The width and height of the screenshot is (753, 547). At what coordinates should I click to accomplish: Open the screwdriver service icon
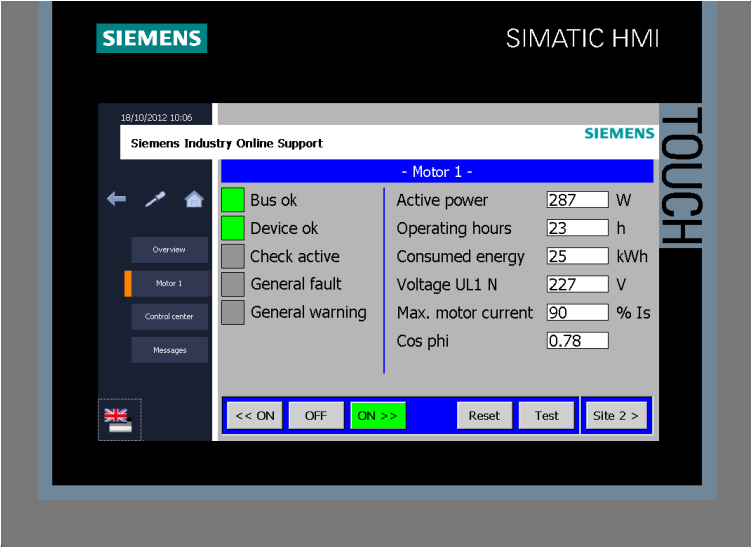[x=155, y=199]
